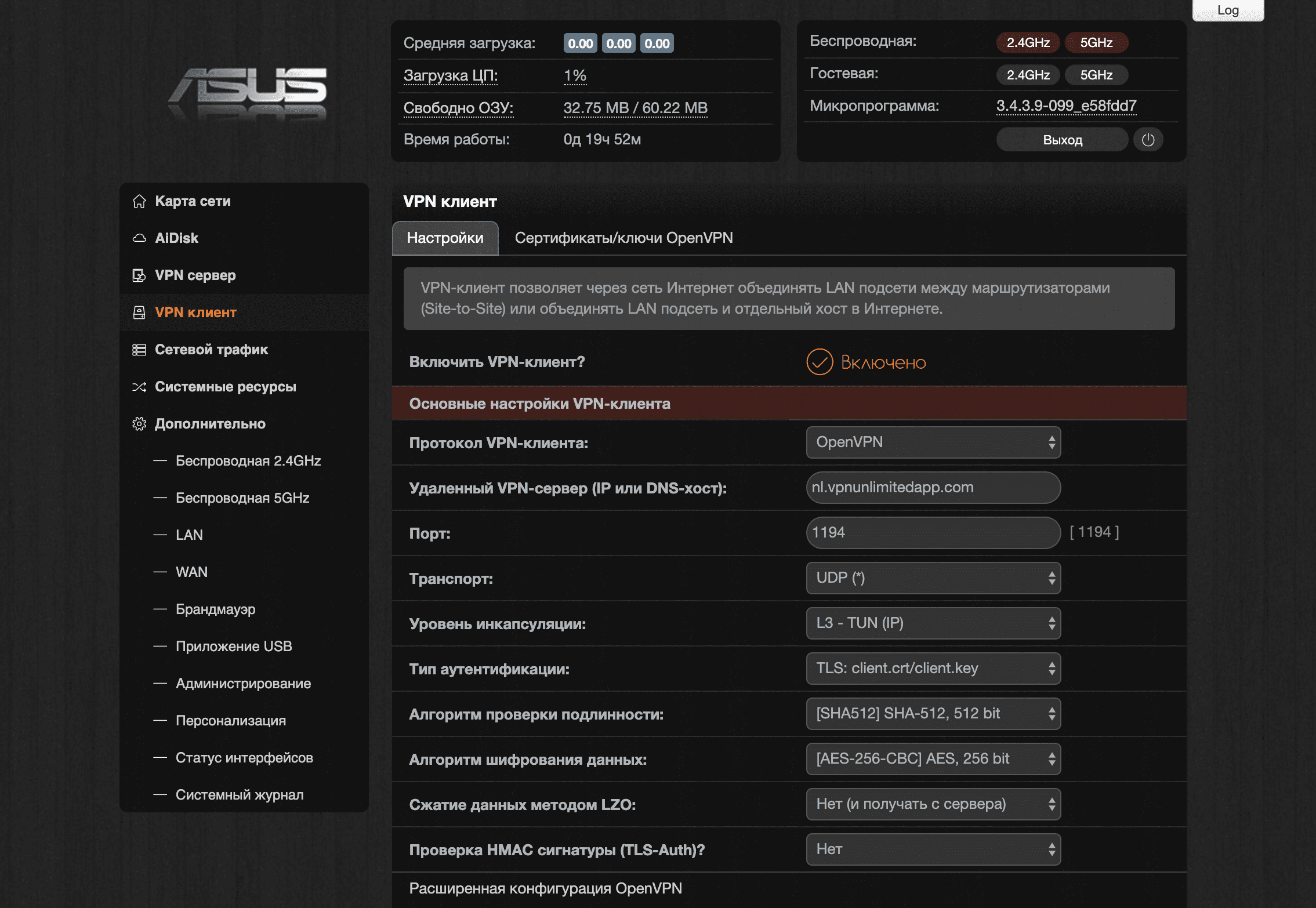This screenshot has height=908, width=1316.
Task: Open the Log panel at top
Action: click(1227, 10)
